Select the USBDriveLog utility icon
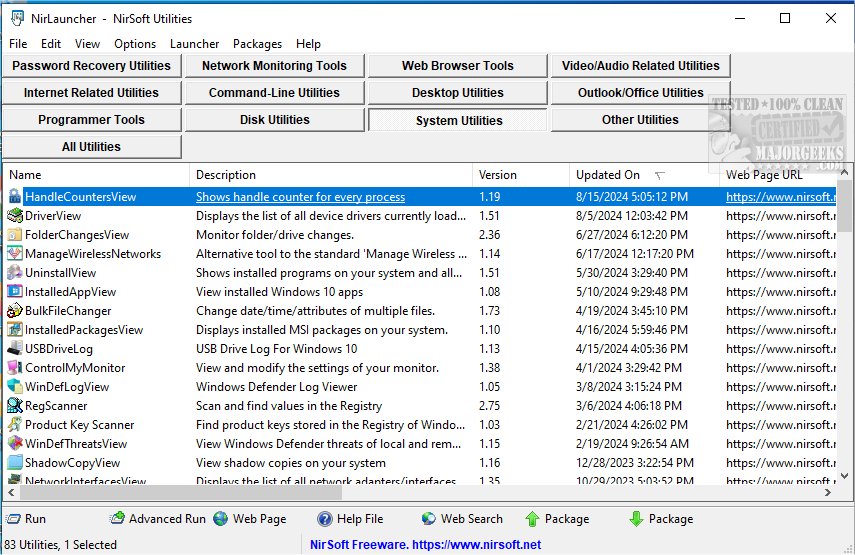 click(15, 349)
